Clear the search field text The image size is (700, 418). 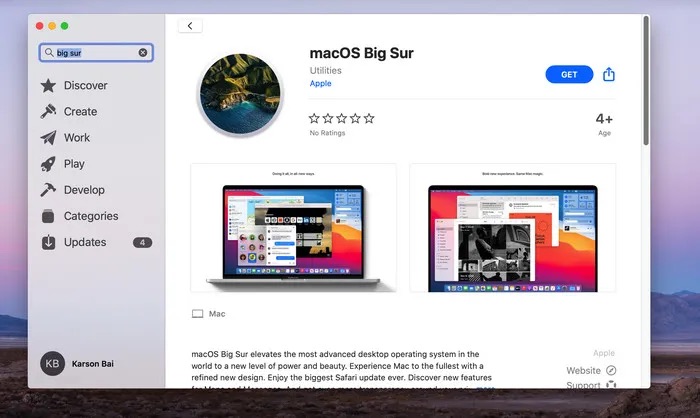143,53
